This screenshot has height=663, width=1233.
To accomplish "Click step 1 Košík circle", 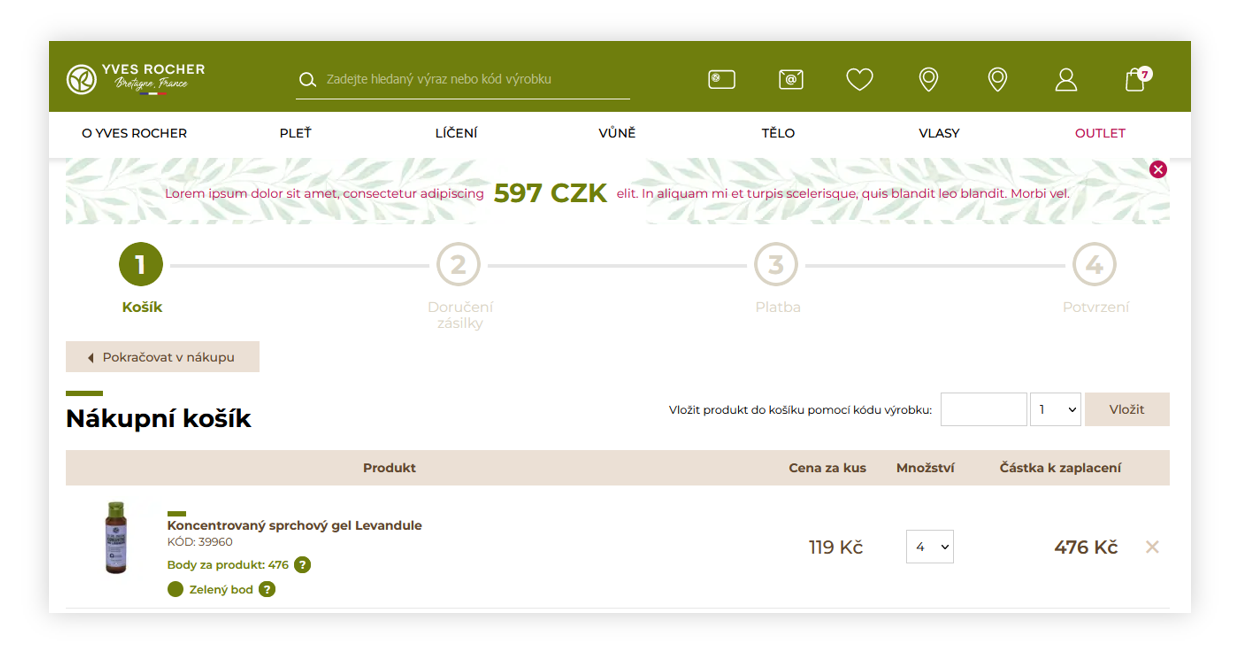I will 141,265.
